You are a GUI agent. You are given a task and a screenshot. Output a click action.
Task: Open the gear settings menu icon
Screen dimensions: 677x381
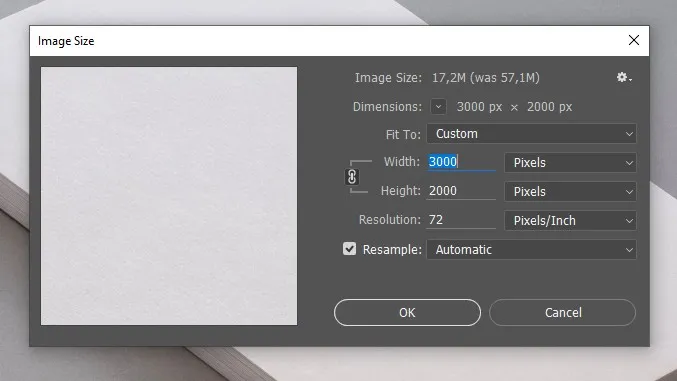click(624, 77)
